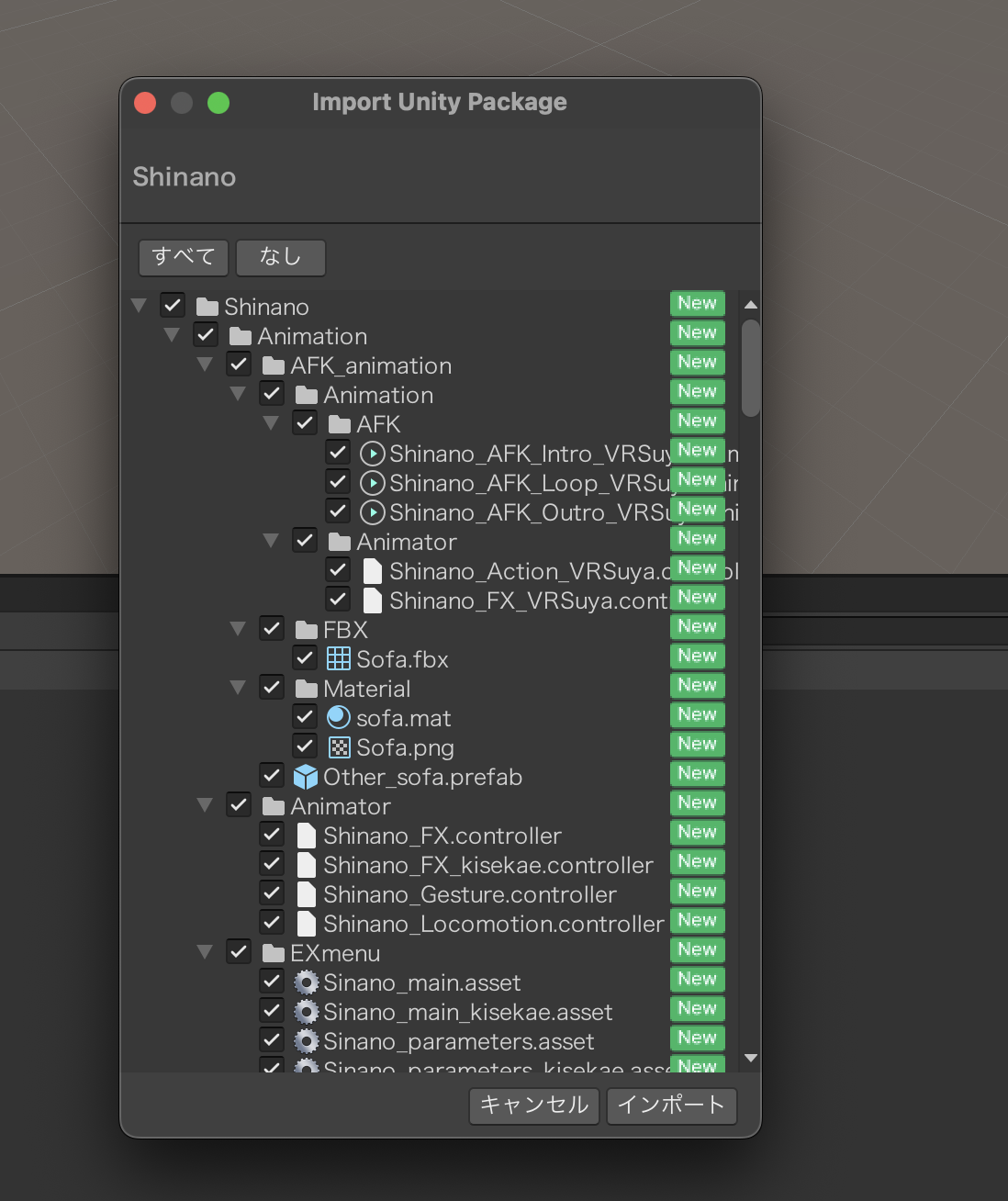Click the vertical scrollbar thumb
1008x1201 pixels.
click(751, 368)
